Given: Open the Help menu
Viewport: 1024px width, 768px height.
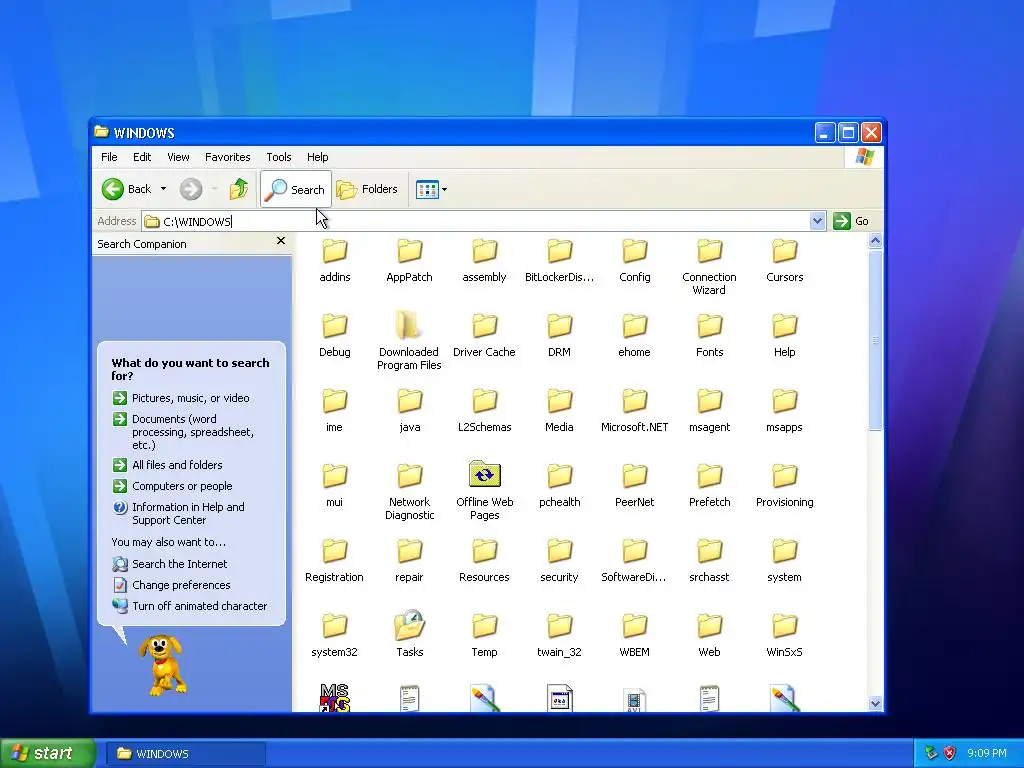Looking at the screenshot, I should pyautogui.click(x=317, y=157).
